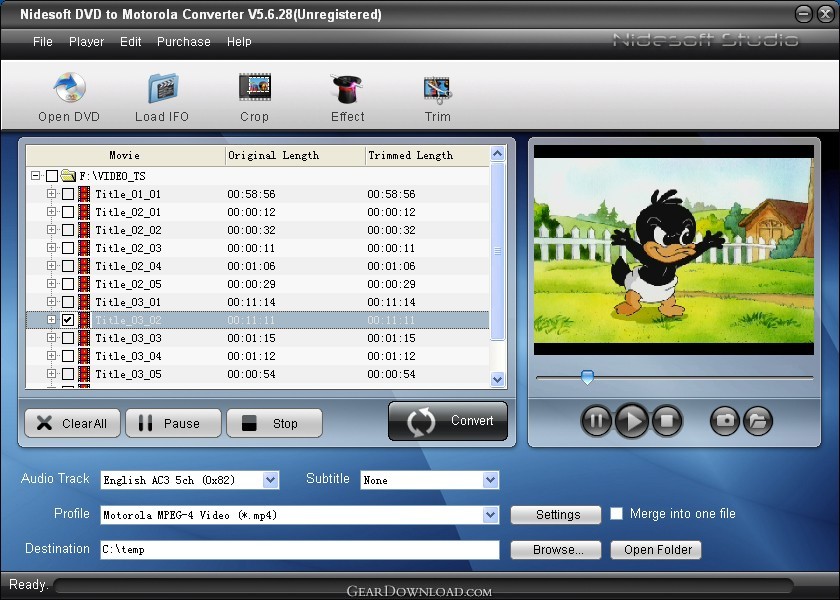
Task: Click the Open DVD toolbar icon
Action: coord(69,88)
